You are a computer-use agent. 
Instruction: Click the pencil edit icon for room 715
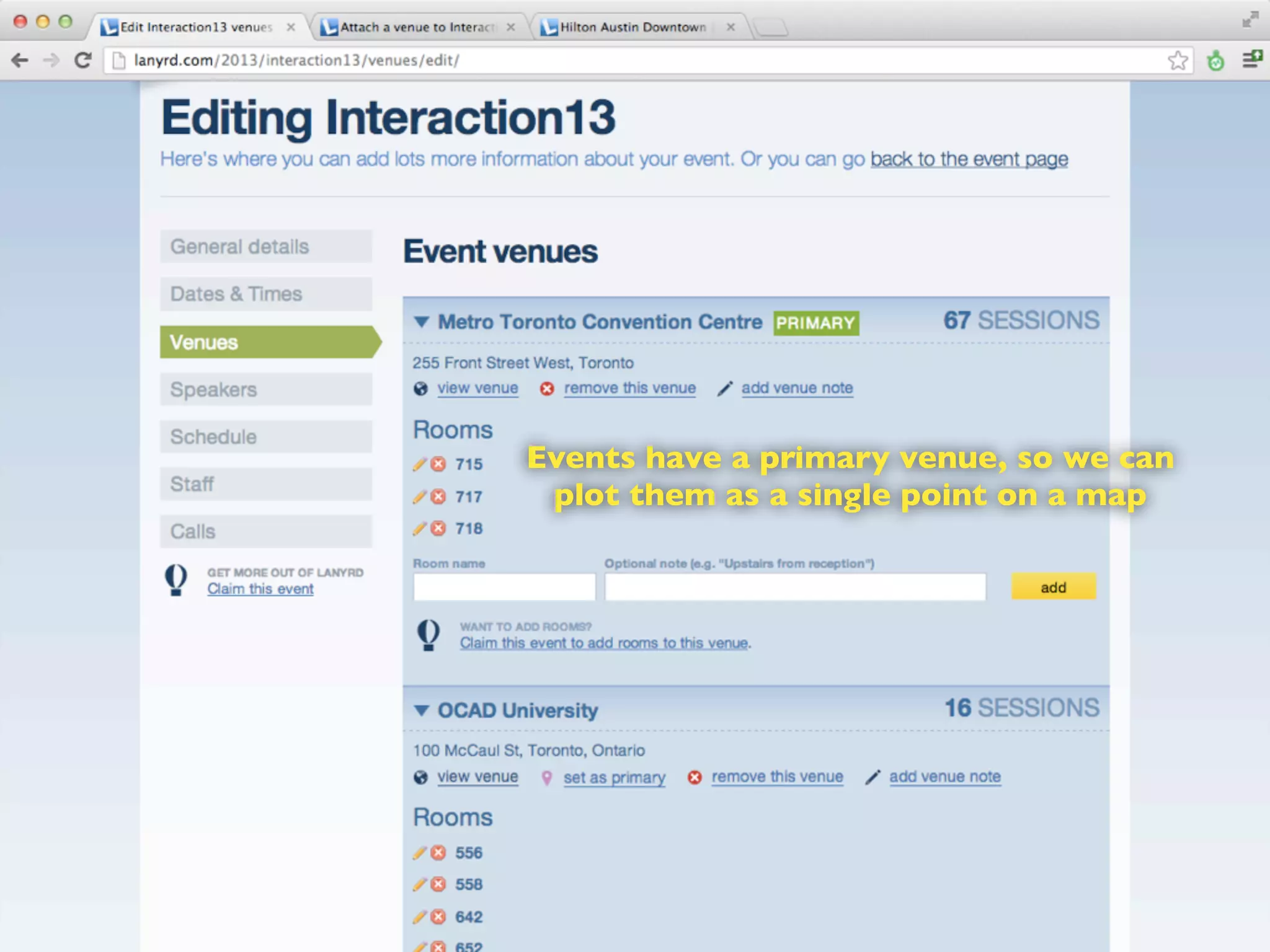pyautogui.click(x=419, y=464)
